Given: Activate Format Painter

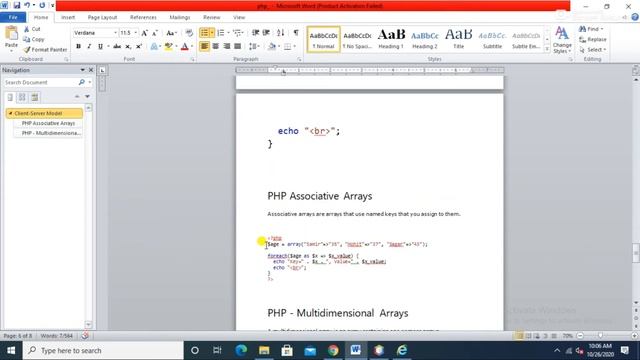Looking at the screenshot, I should (45, 49).
